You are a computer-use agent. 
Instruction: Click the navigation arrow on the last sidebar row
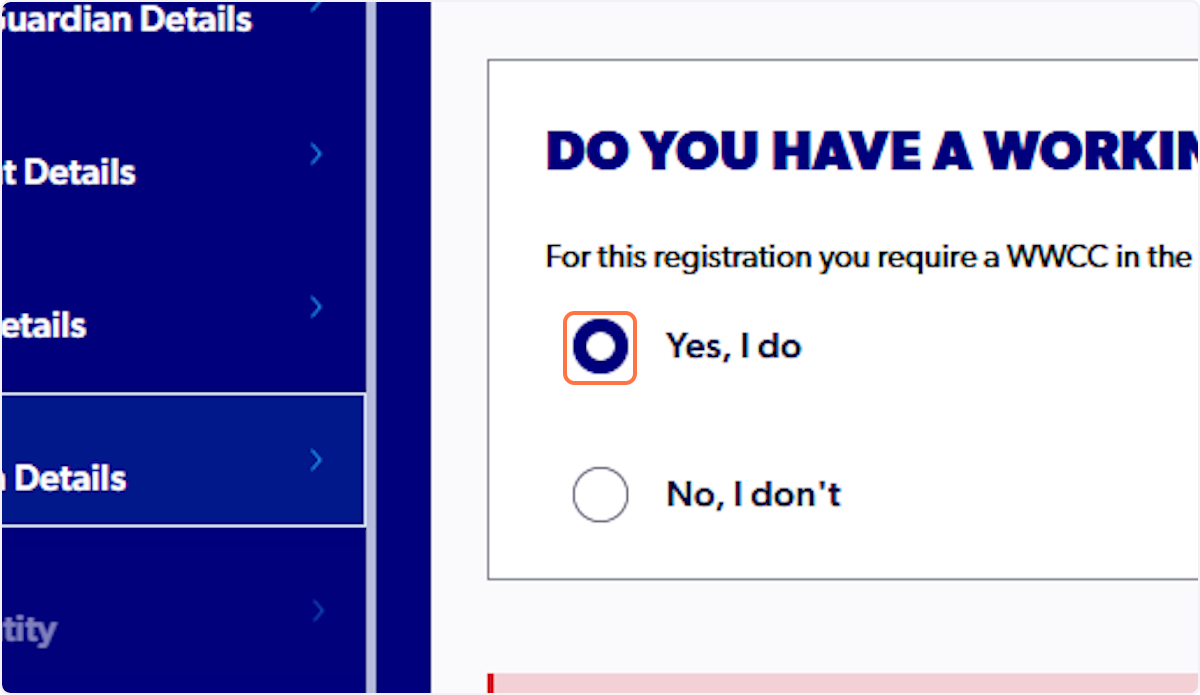[316, 610]
